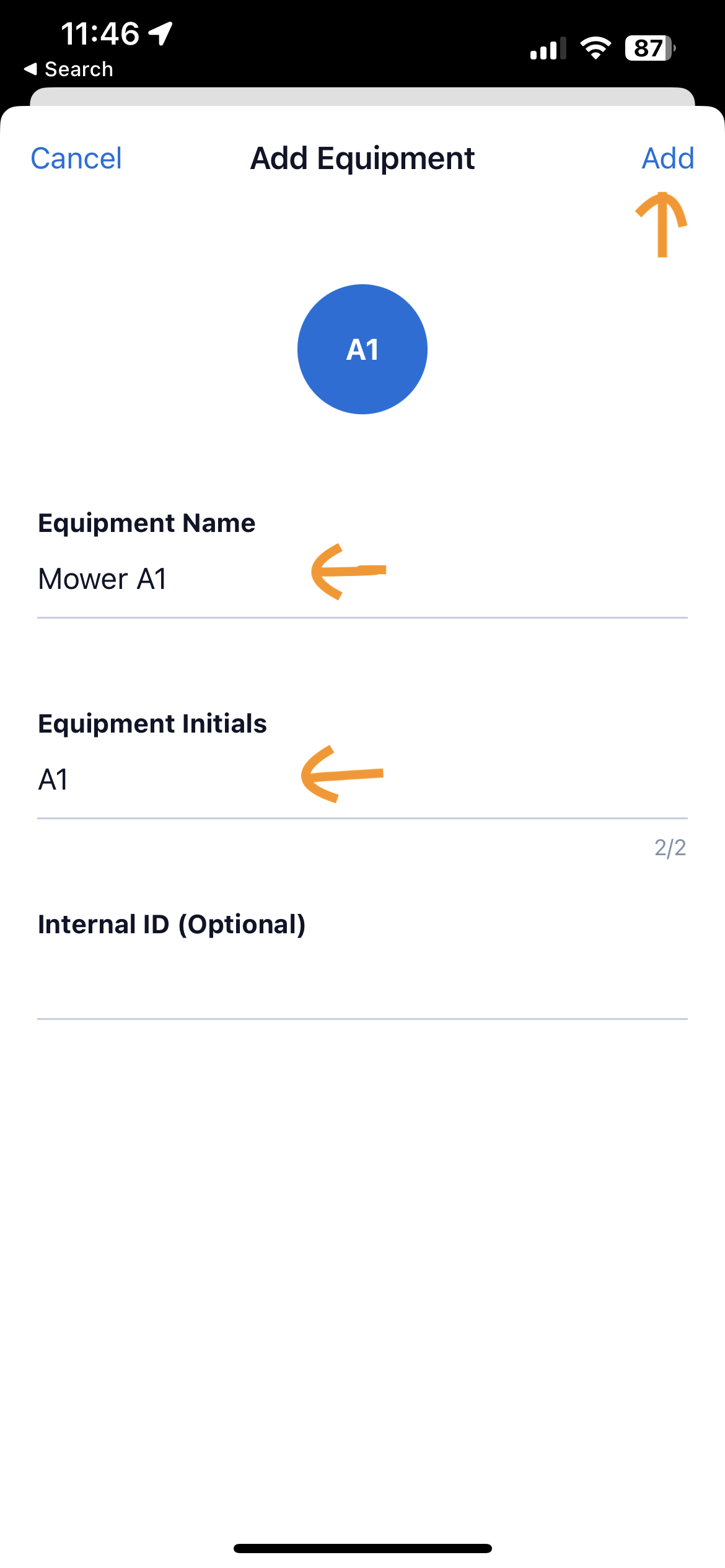This screenshot has width=725, height=1568.
Task: Tap the 'Add Equipment' title
Action: tap(362, 159)
